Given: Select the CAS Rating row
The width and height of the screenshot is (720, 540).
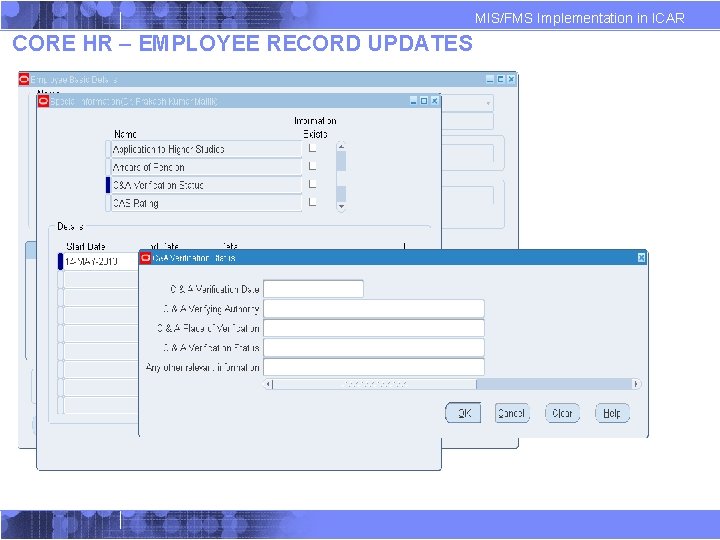Looking at the screenshot, I should coord(206,203).
